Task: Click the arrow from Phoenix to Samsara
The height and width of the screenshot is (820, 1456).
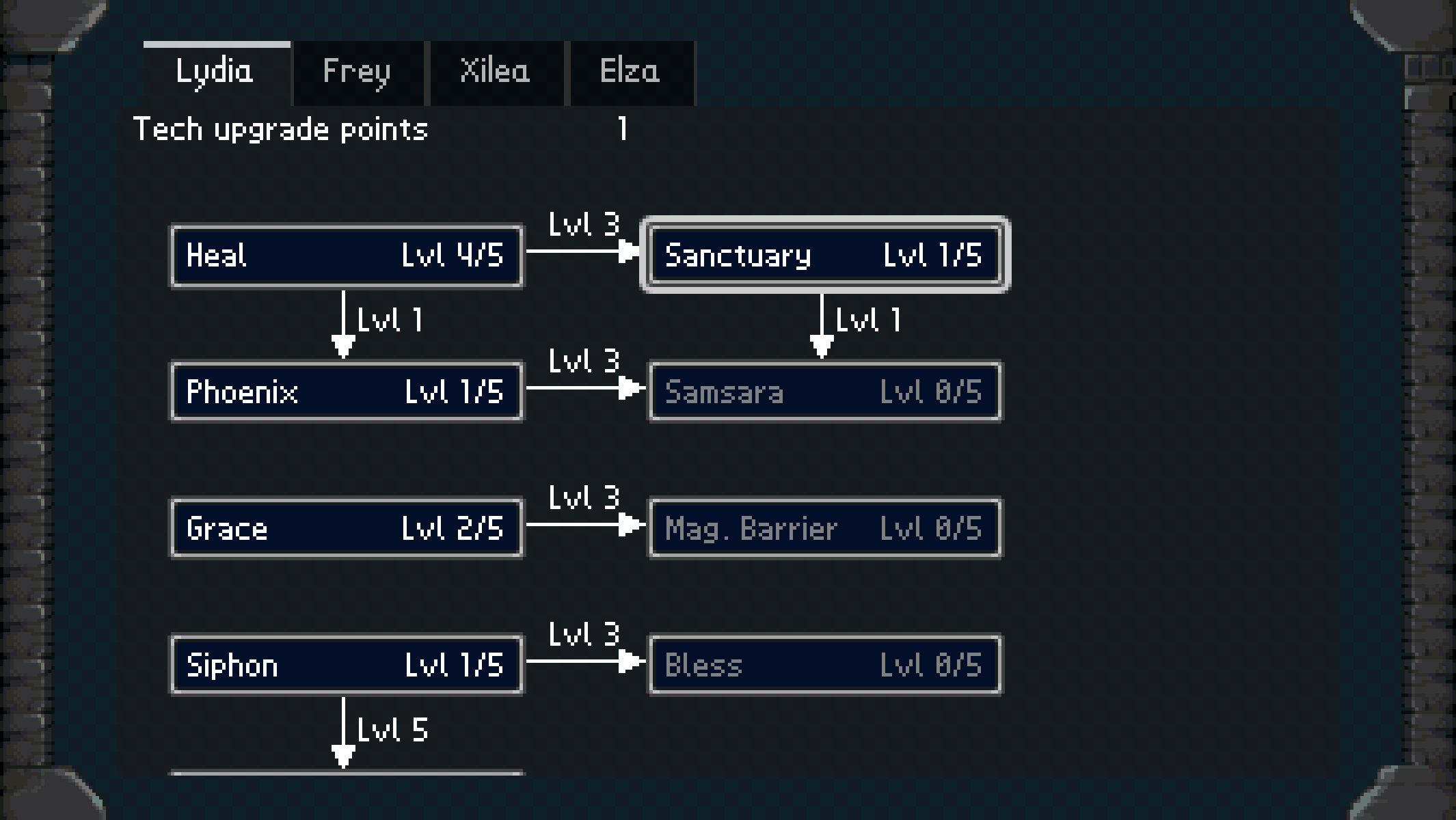Action: (585, 388)
